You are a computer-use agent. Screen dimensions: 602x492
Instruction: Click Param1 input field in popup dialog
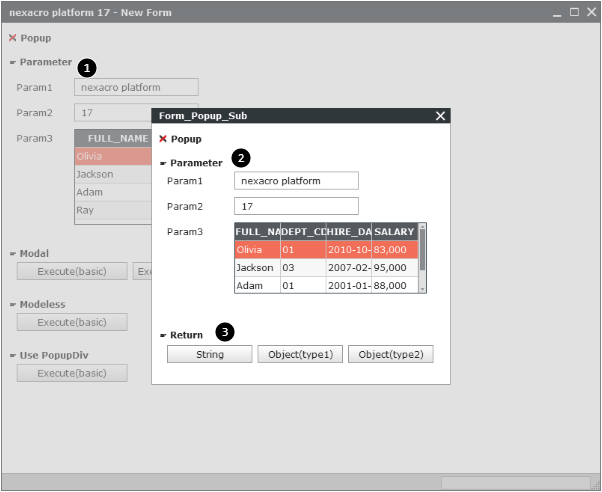point(295,181)
